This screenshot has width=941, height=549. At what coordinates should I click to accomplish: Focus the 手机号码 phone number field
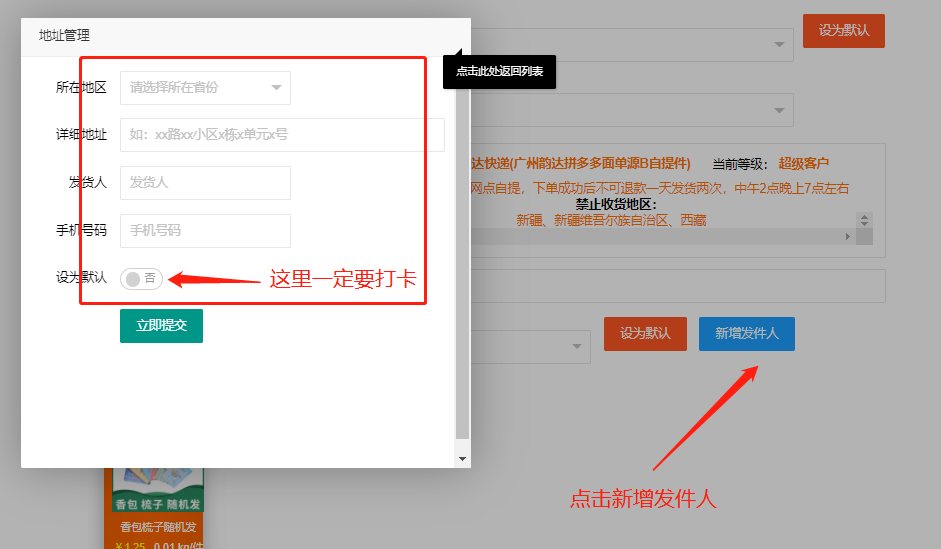pos(205,231)
